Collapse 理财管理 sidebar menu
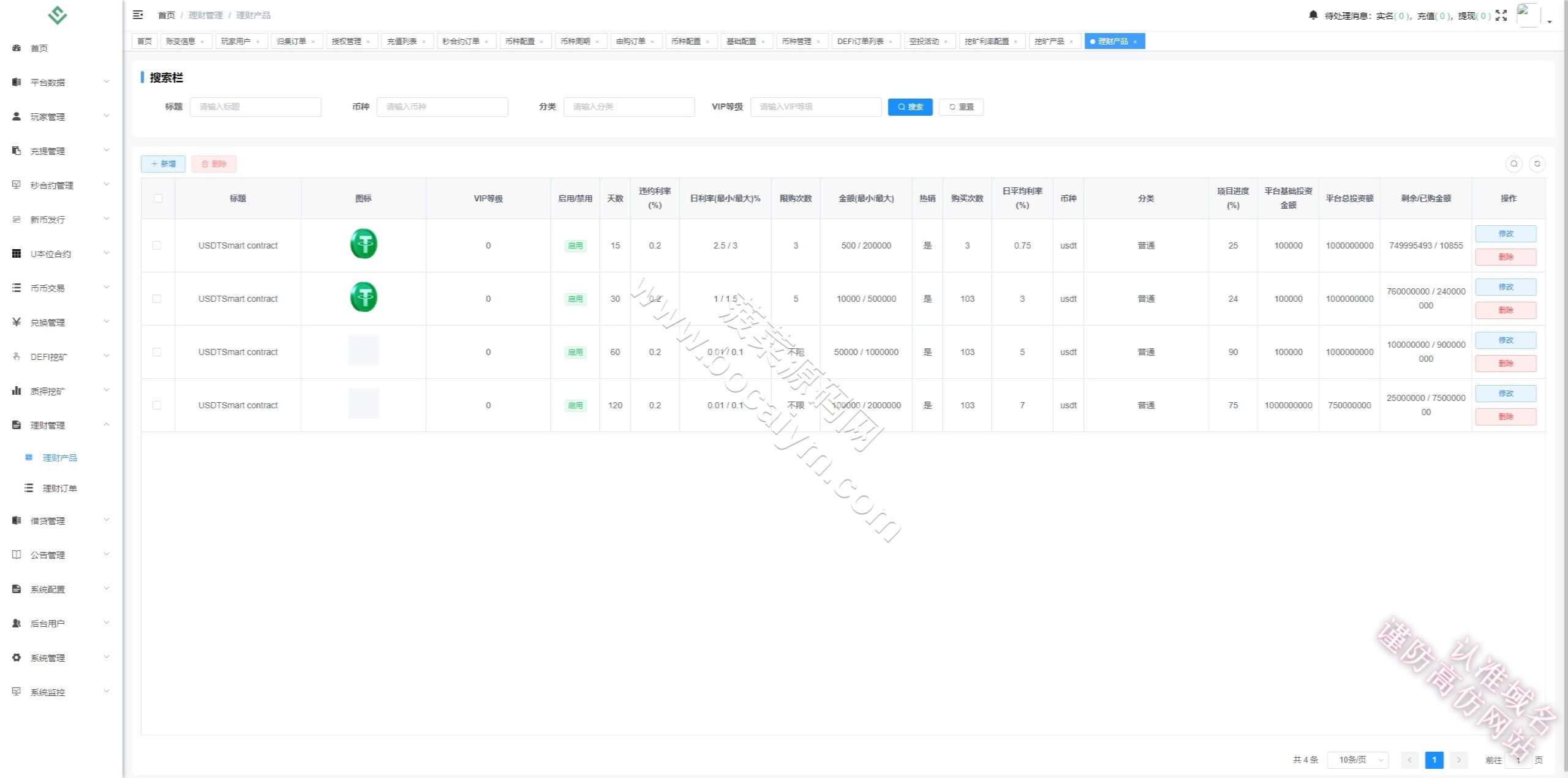The height and width of the screenshot is (778, 1568). point(61,425)
